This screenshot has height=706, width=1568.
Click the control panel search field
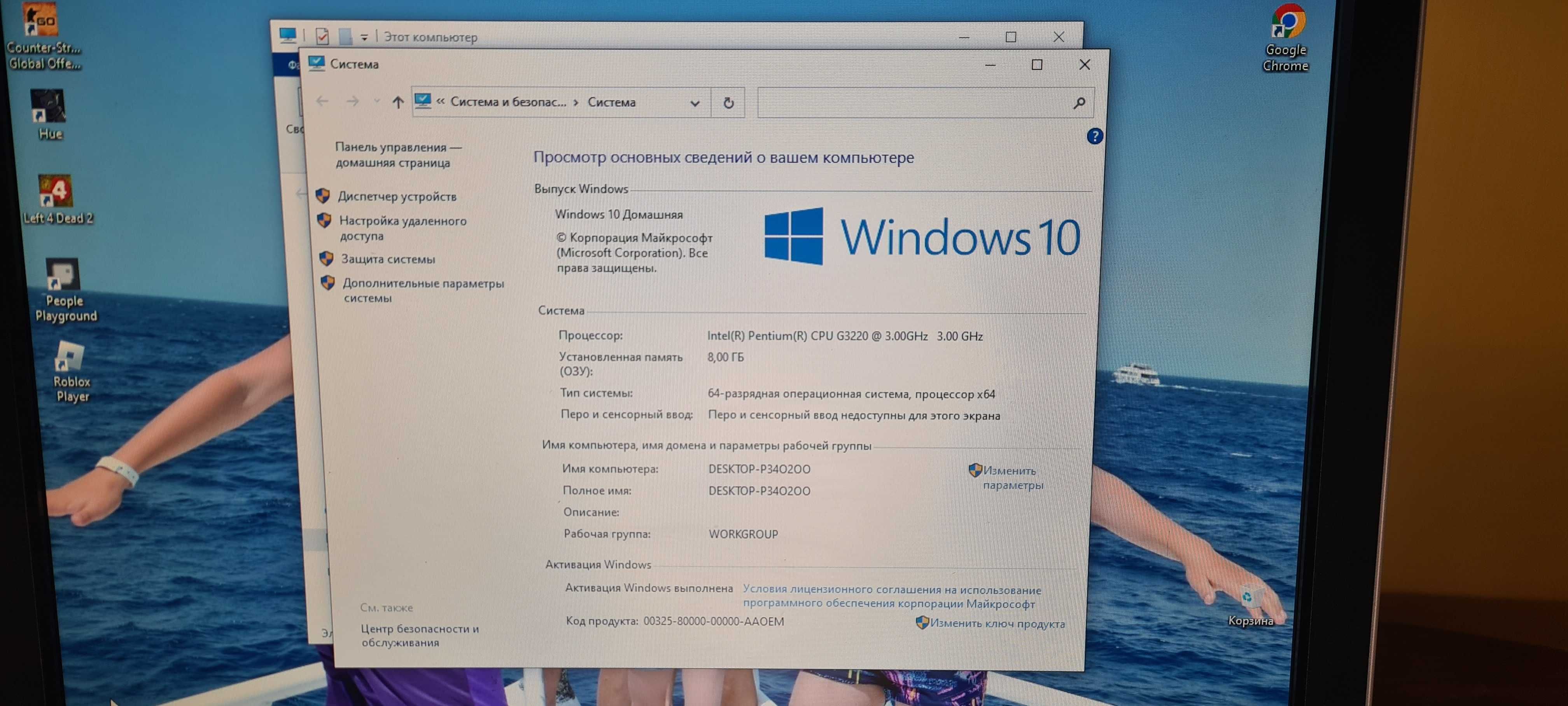coord(925,103)
